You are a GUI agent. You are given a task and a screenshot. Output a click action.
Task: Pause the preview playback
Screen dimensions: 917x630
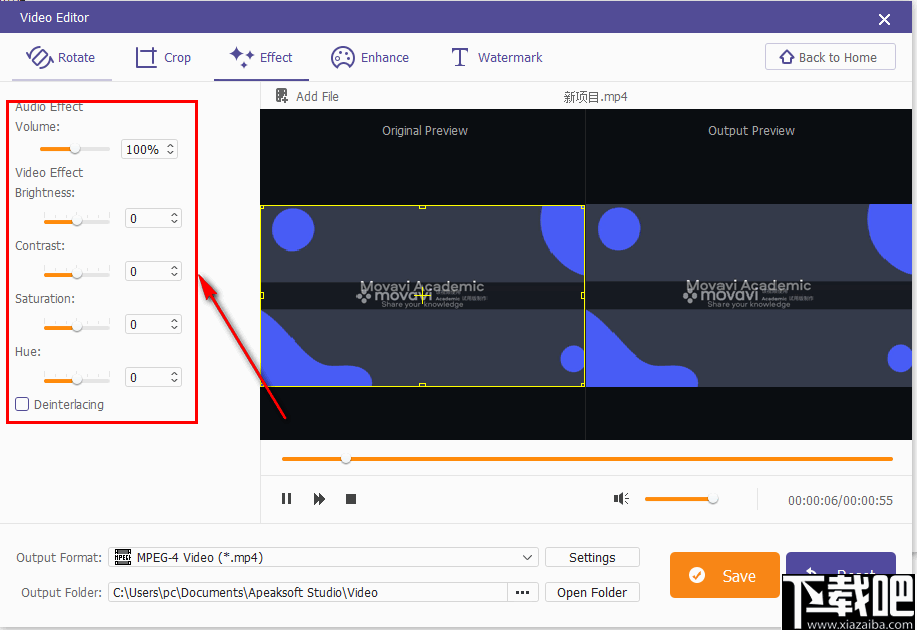(x=286, y=498)
